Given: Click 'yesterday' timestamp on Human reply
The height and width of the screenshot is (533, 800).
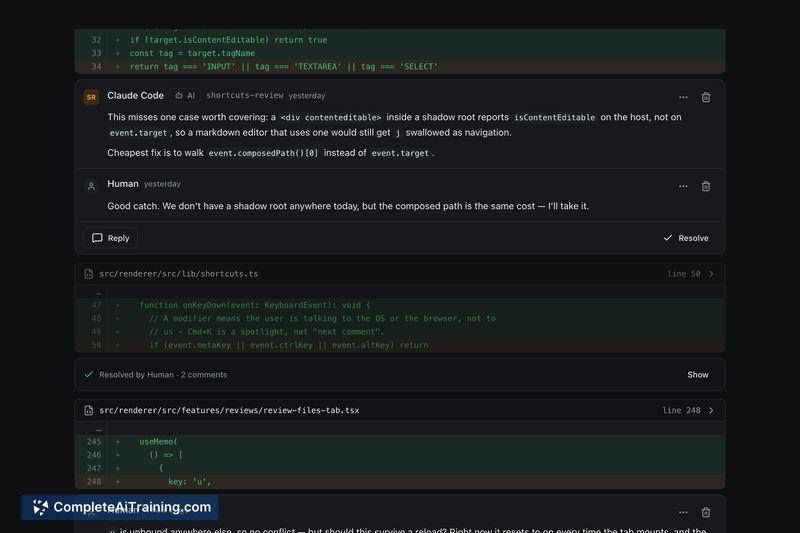Looking at the screenshot, I should (162, 184).
